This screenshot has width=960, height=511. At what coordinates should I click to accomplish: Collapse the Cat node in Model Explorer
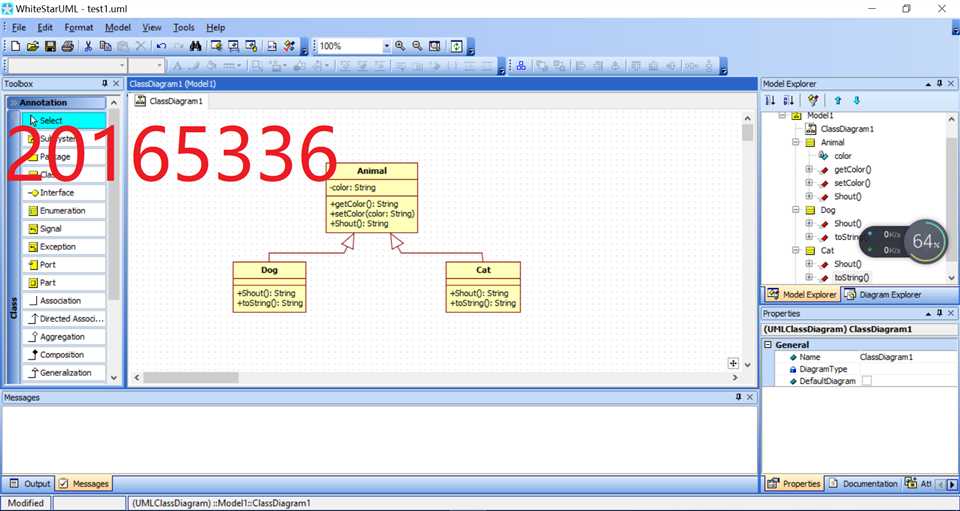795,250
